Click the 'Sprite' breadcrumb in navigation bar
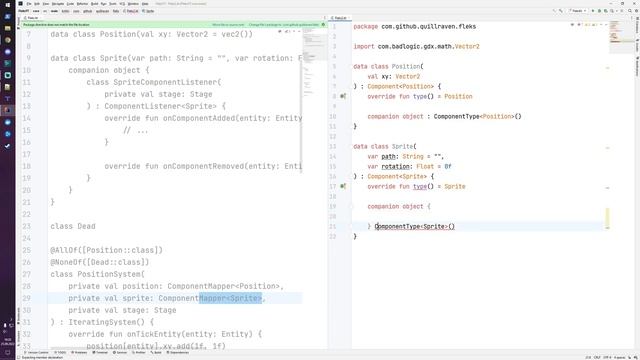This screenshot has height=360, width=640. (148, 11)
